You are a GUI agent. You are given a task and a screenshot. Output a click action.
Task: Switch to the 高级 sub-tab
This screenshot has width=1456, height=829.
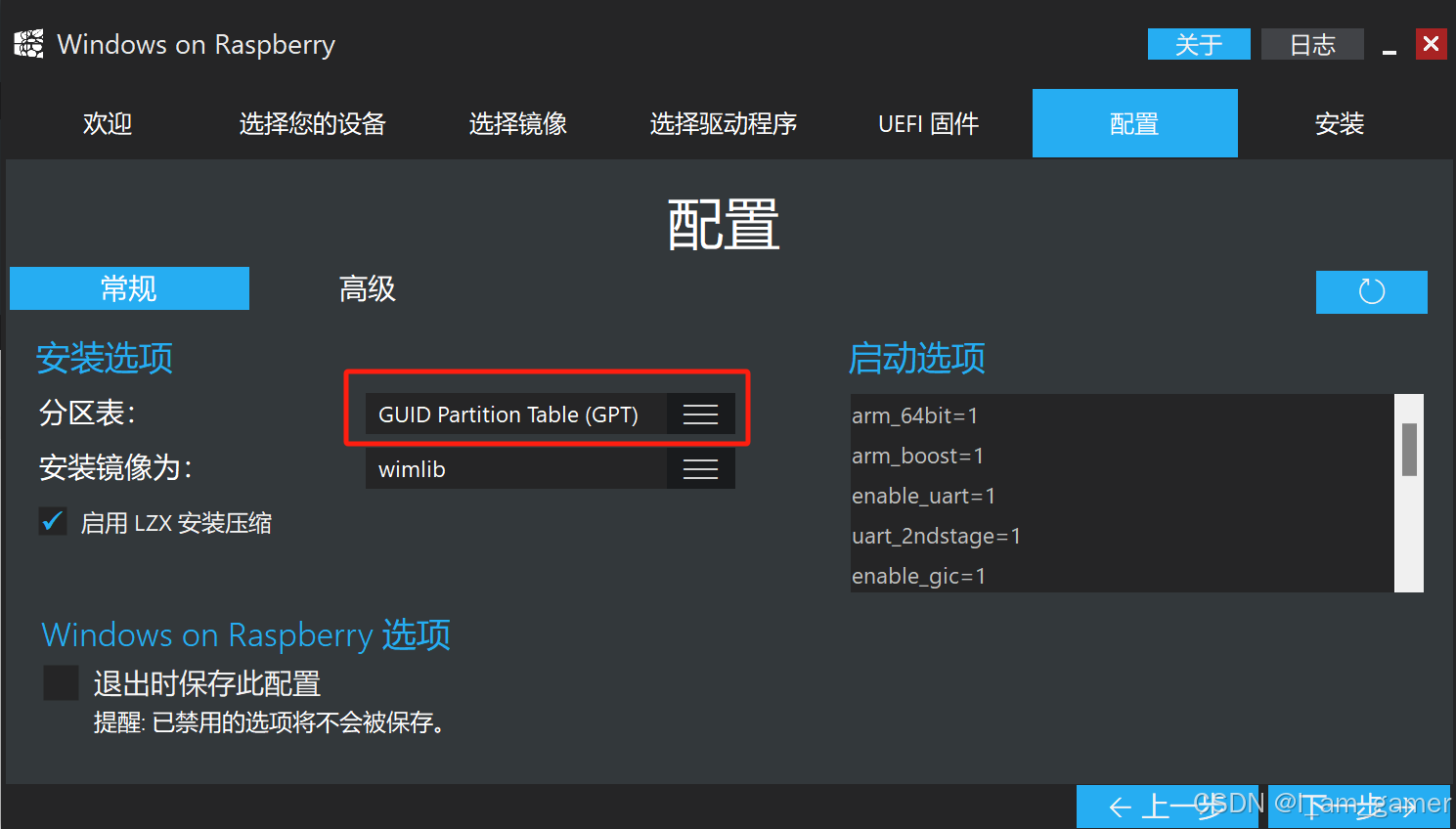[x=368, y=288]
